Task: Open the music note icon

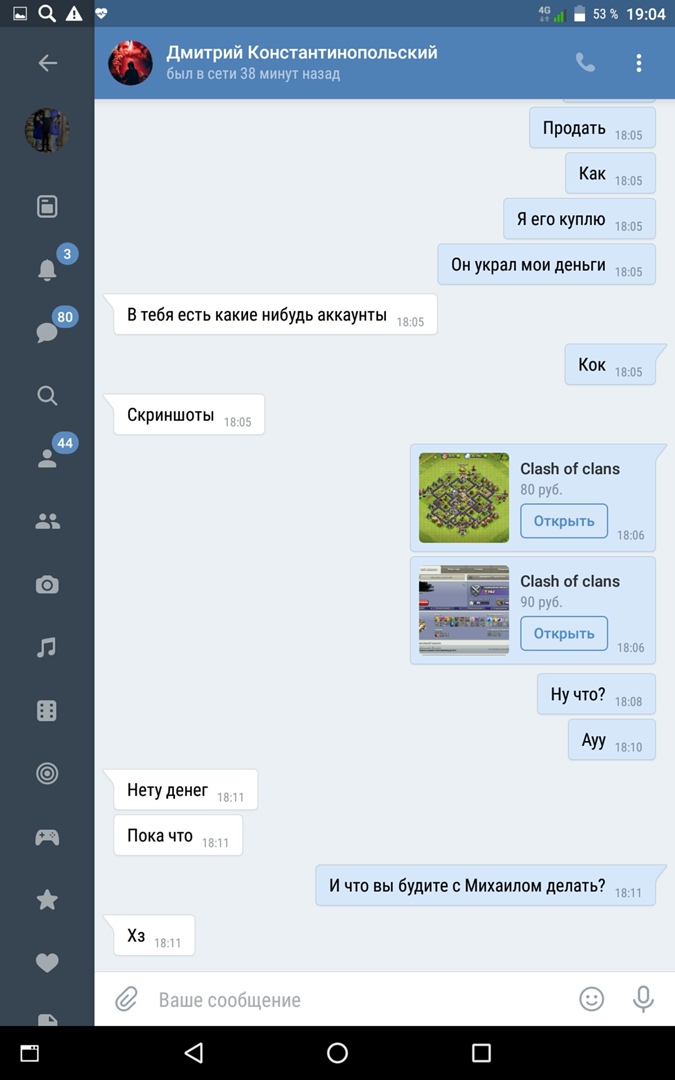Action: 47,647
